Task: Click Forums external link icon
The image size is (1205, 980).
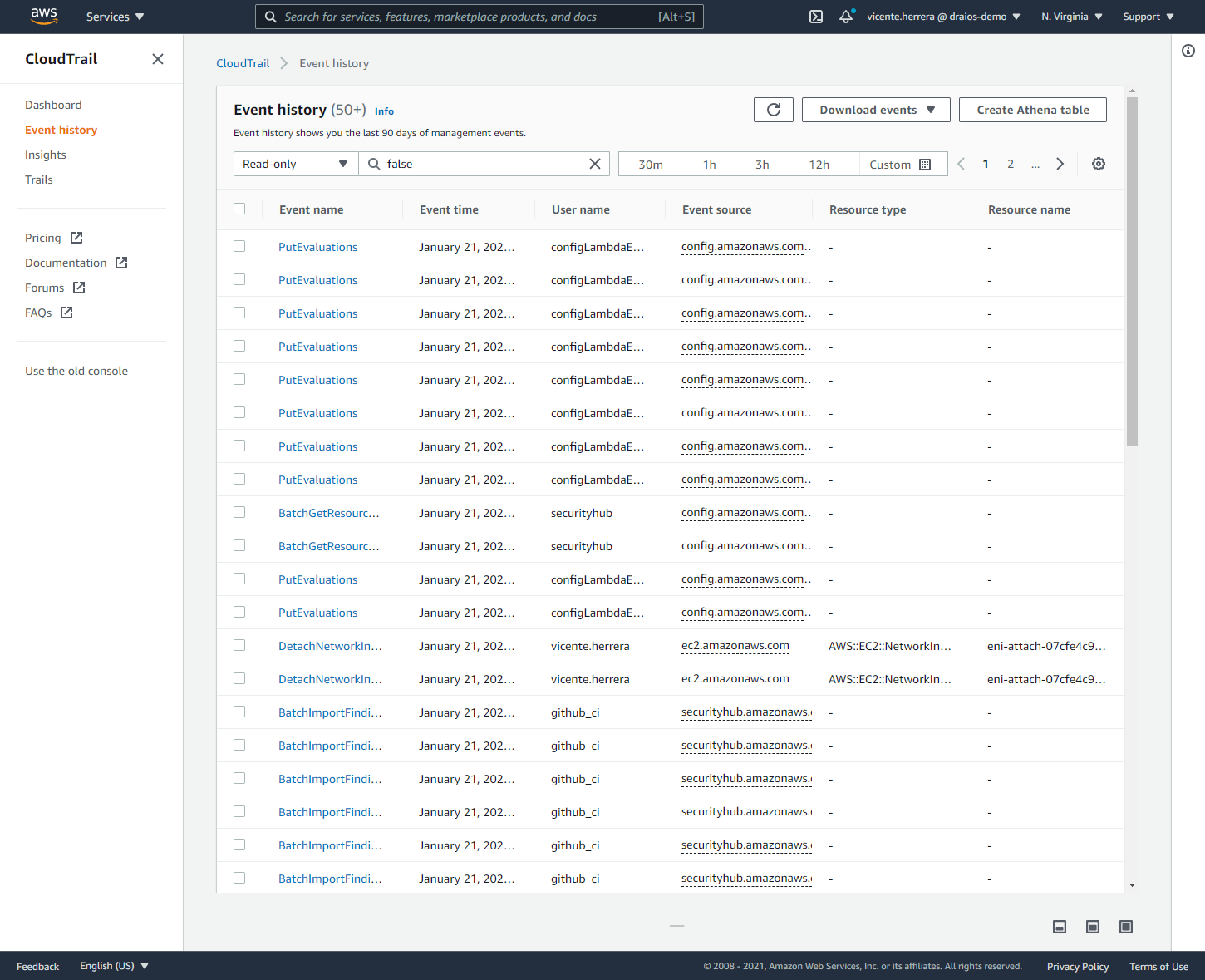Action: pos(79,288)
